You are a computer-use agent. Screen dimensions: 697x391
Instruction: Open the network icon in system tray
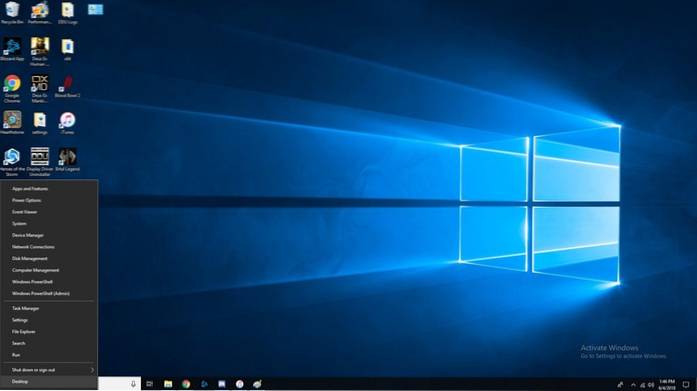642,385
